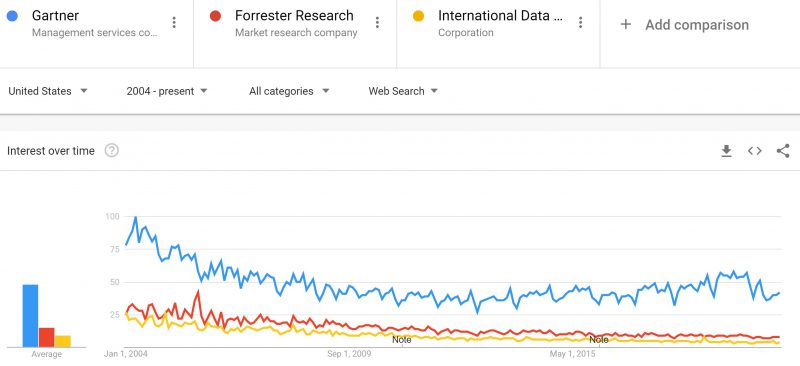Image resolution: width=800 pixels, height=366 pixels.
Task: Share the interest over time chart
Action: pyautogui.click(x=783, y=151)
